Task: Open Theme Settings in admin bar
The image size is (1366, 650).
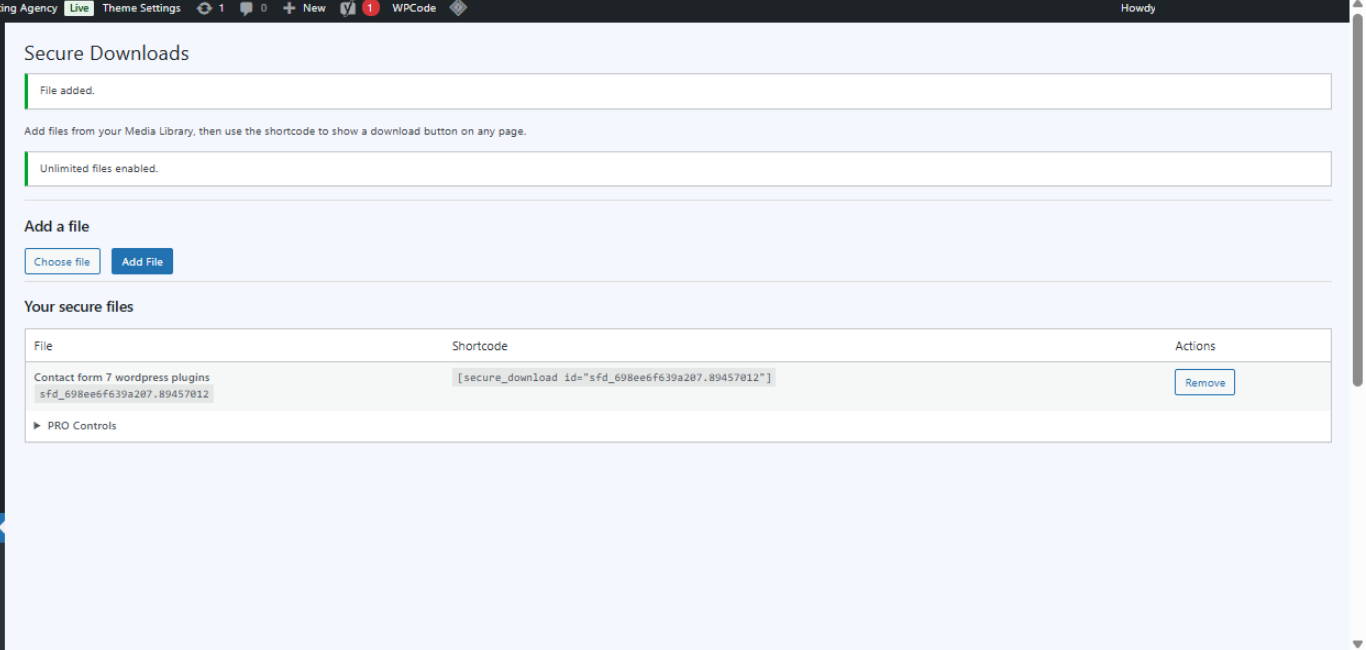Action: [141, 8]
